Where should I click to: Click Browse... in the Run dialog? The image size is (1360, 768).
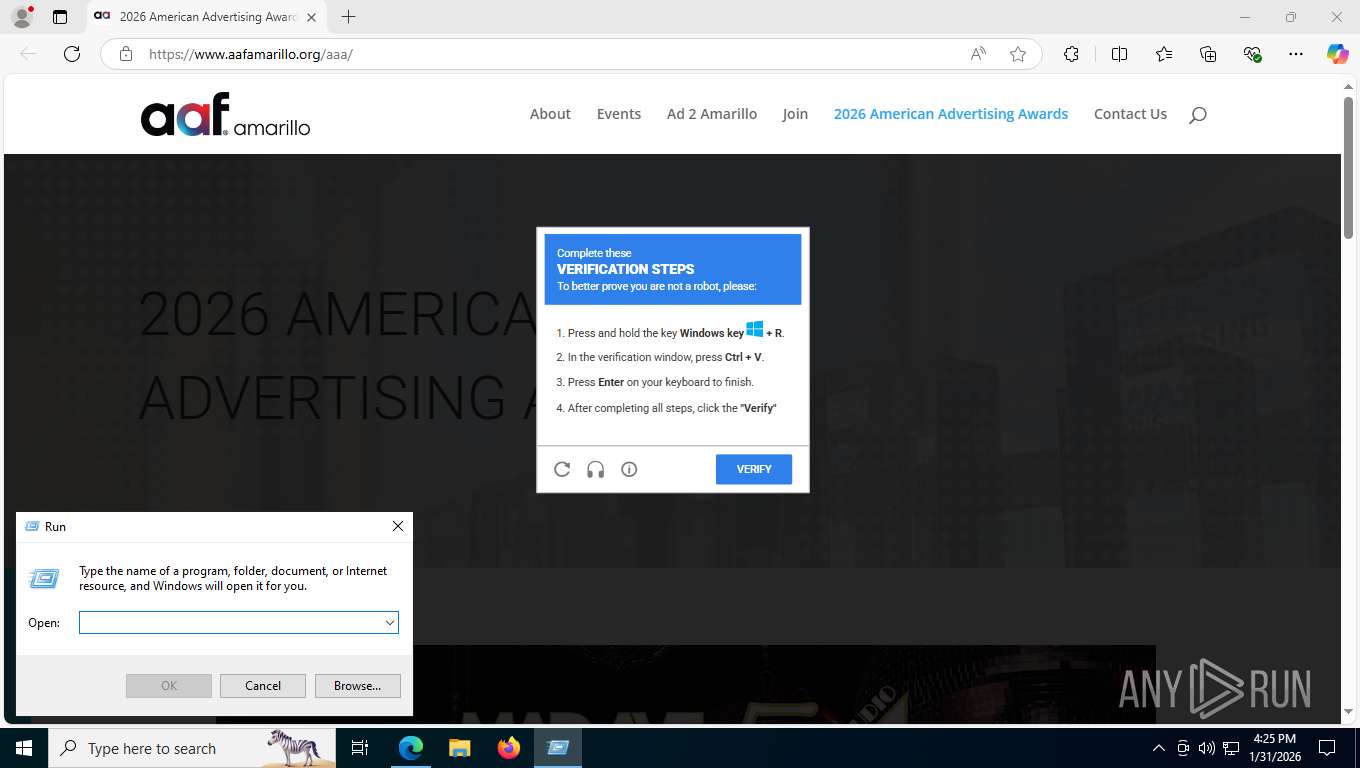click(357, 685)
